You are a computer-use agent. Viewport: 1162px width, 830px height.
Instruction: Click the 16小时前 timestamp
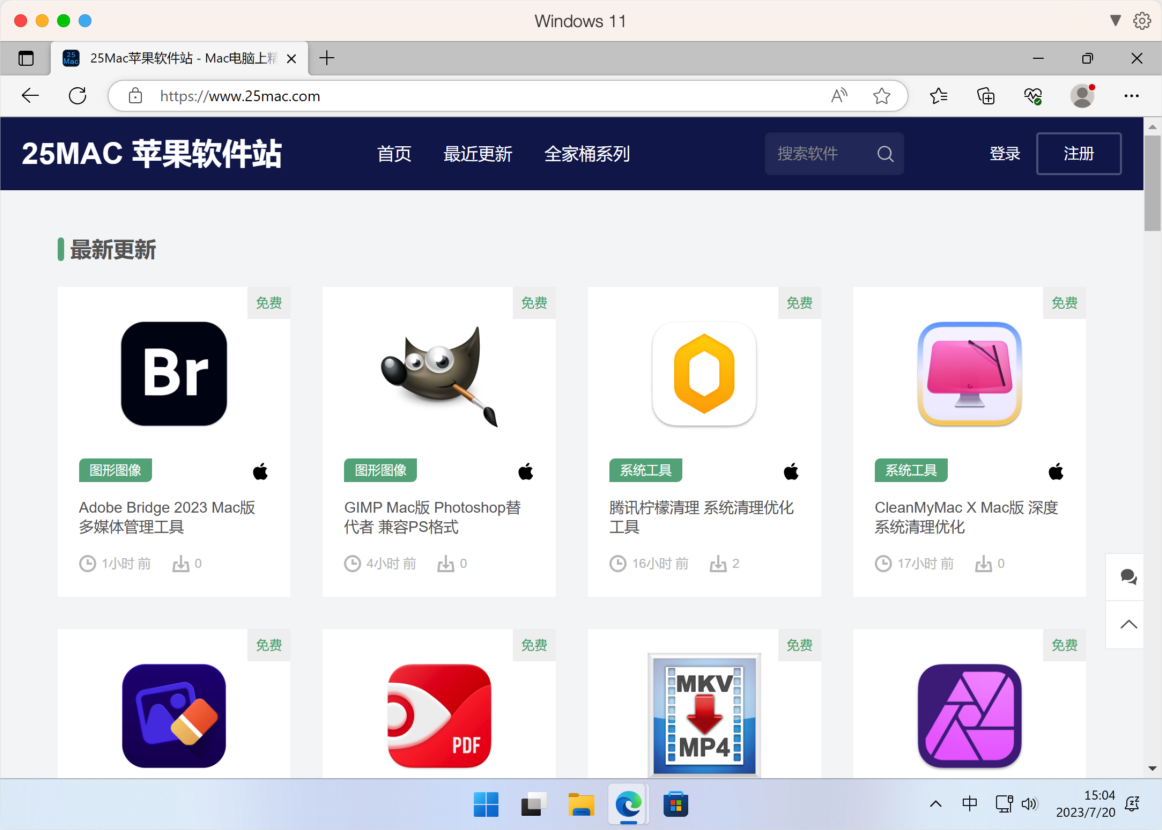[x=660, y=563]
